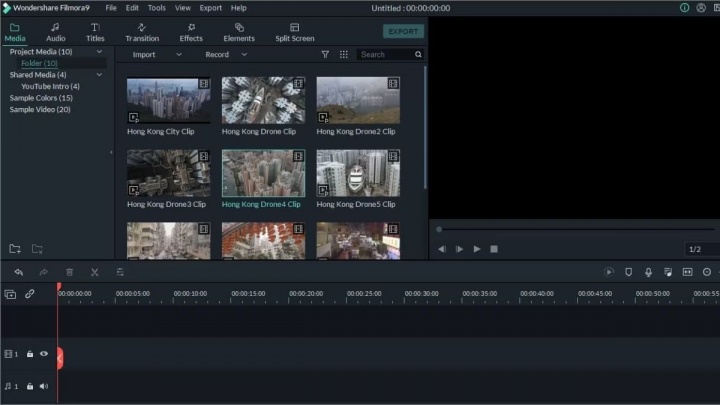
Task: Click the render preview icon
Action: (x=609, y=272)
